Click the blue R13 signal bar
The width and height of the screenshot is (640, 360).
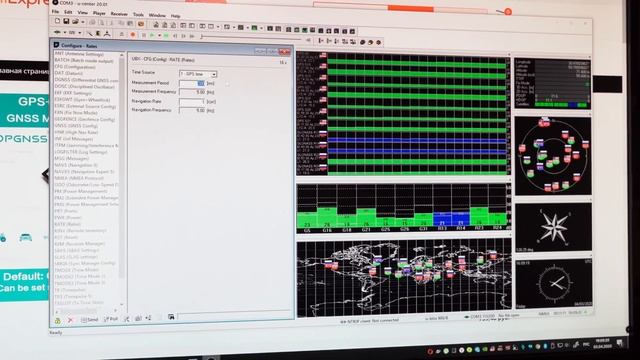(x=442, y=219)
